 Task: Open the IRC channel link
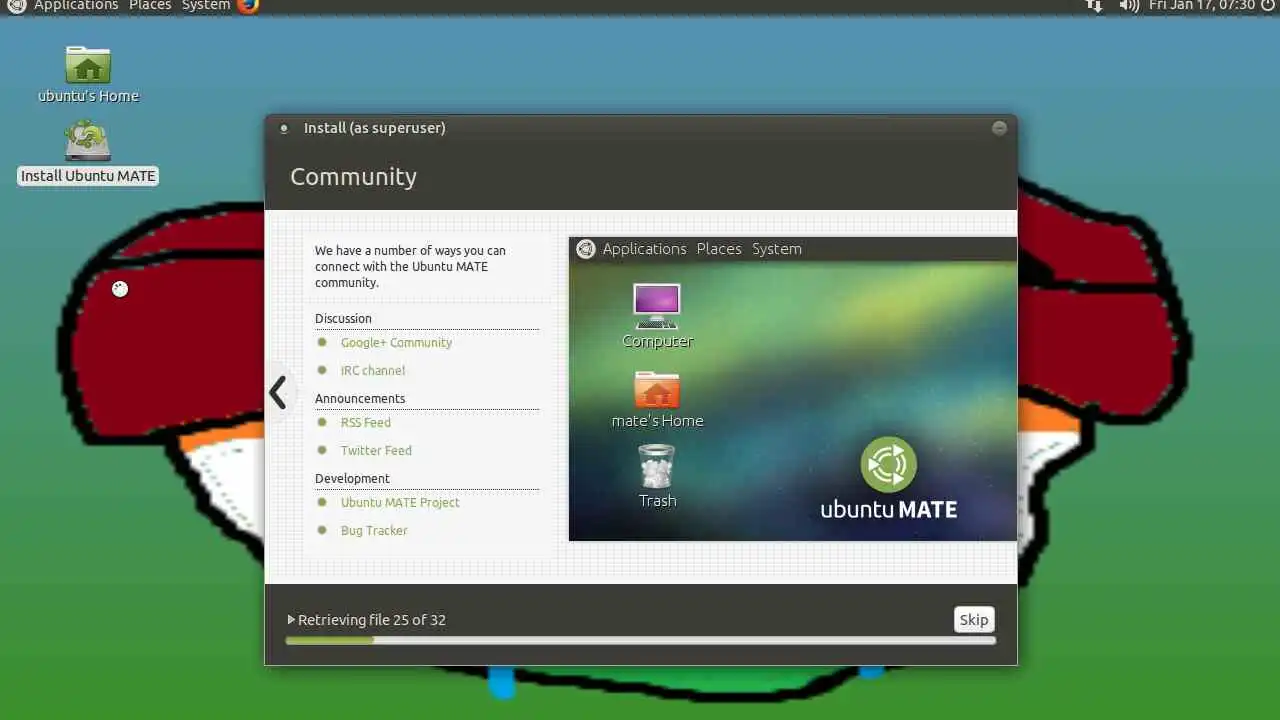click(373, 370)
